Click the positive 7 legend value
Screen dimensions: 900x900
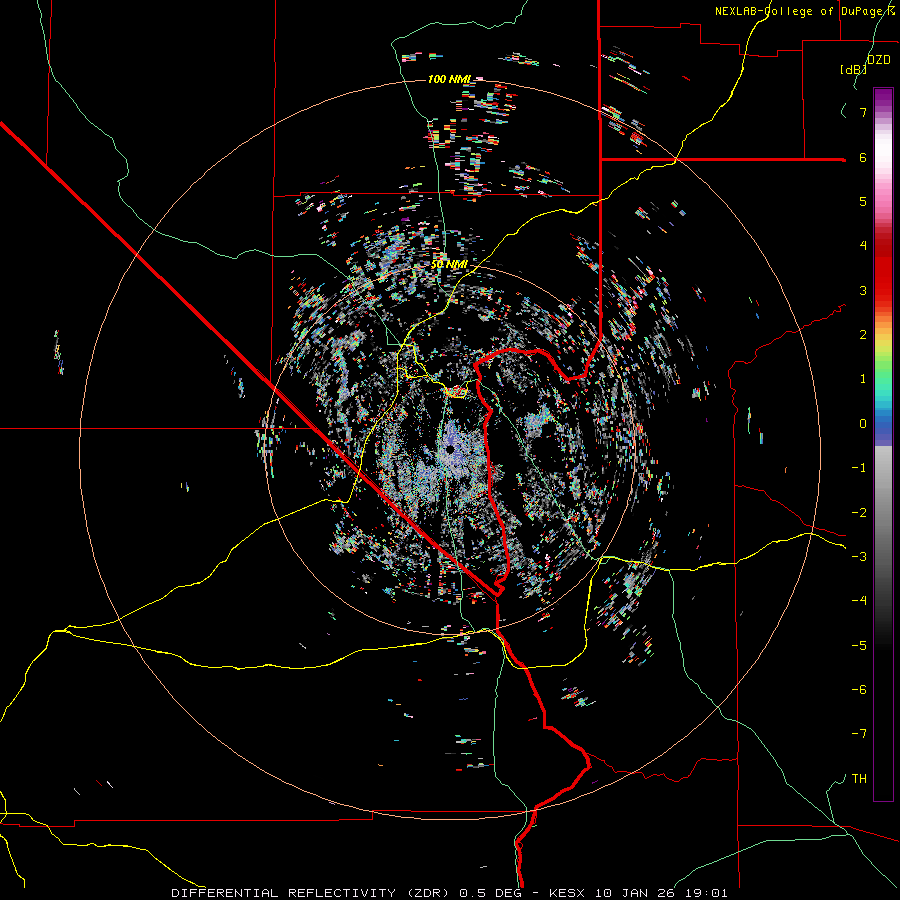863,112
